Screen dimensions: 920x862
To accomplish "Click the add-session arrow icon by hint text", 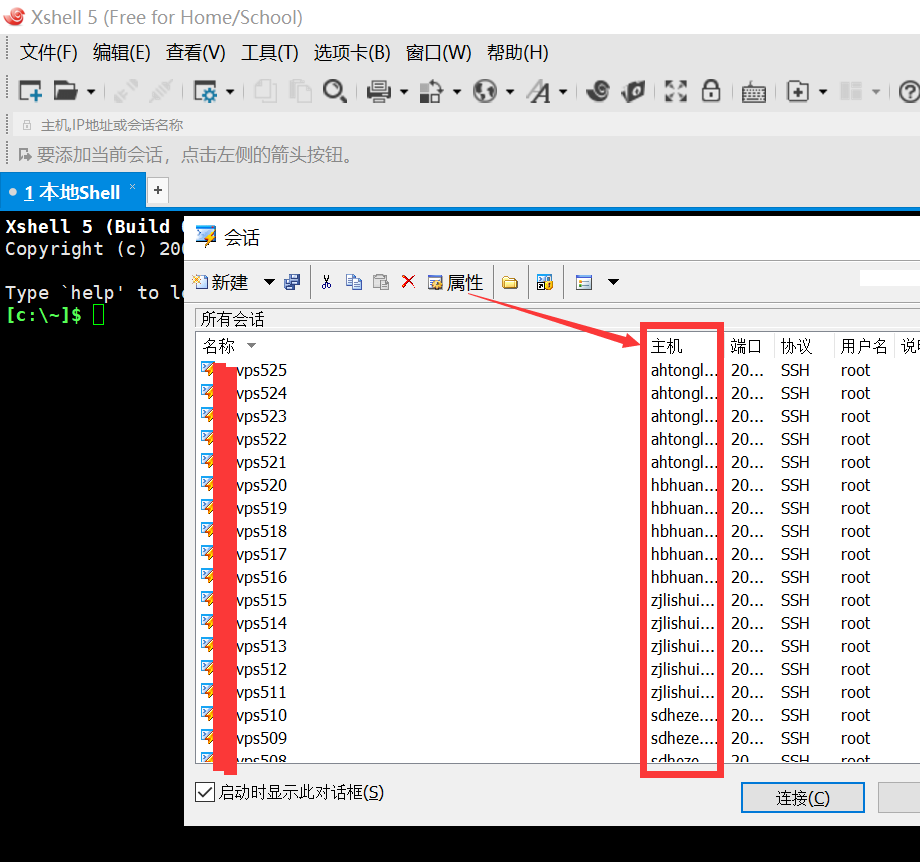I will point(24,155).
